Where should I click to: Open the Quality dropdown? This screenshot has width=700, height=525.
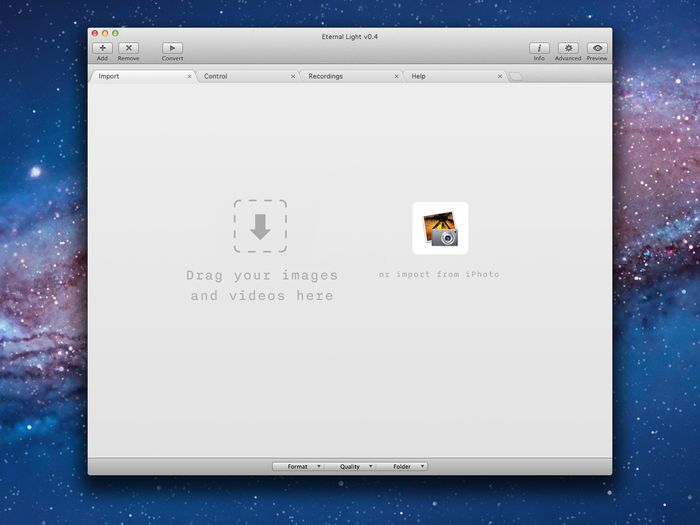point(350,467)
